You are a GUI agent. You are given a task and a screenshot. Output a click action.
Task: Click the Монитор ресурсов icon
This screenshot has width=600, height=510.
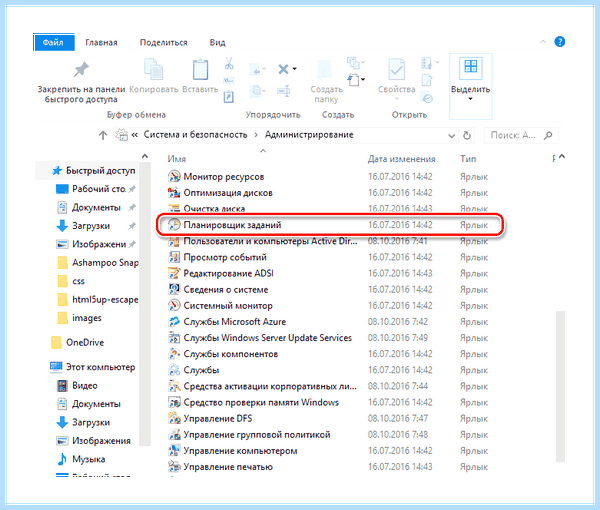[174, 176]
